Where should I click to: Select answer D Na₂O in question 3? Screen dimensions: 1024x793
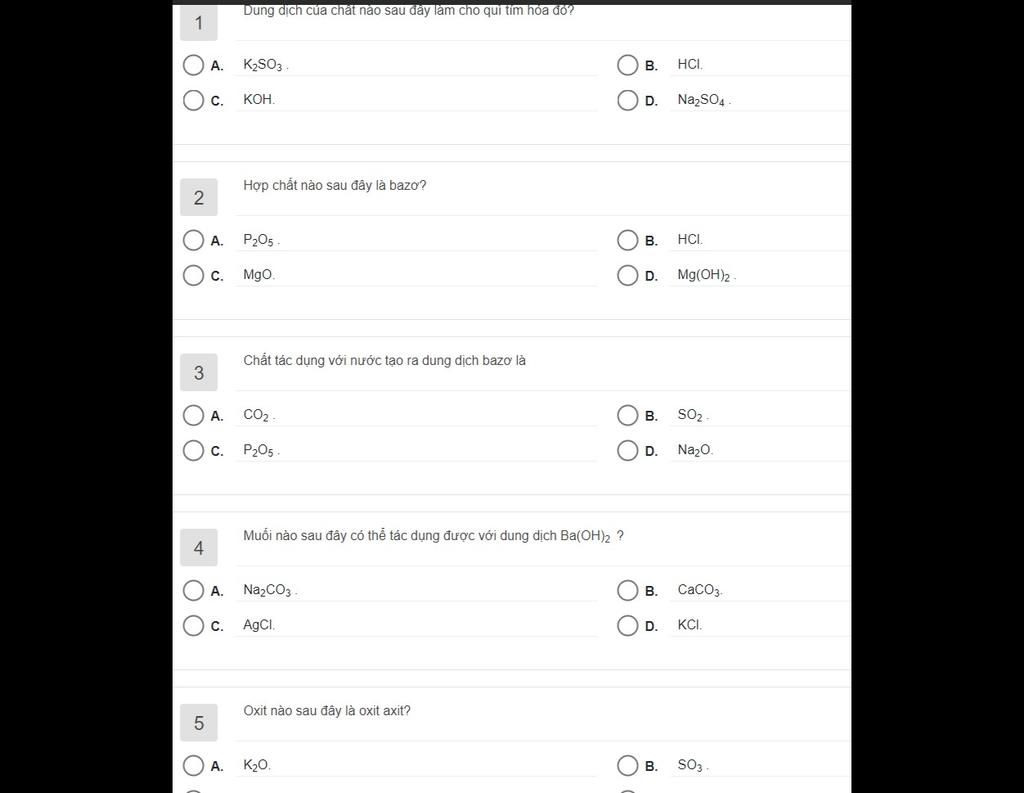pos(628,451)
